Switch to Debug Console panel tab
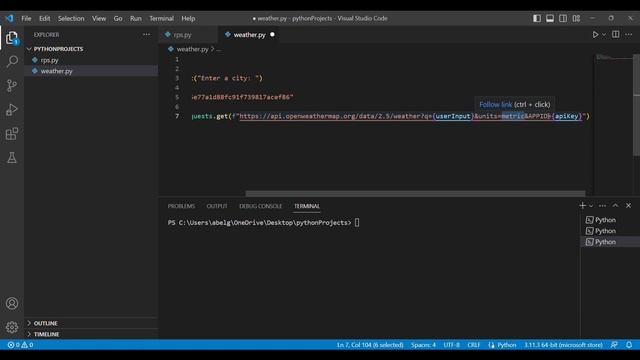This screenshot has height=360, width=640. (x=260, y=206)
